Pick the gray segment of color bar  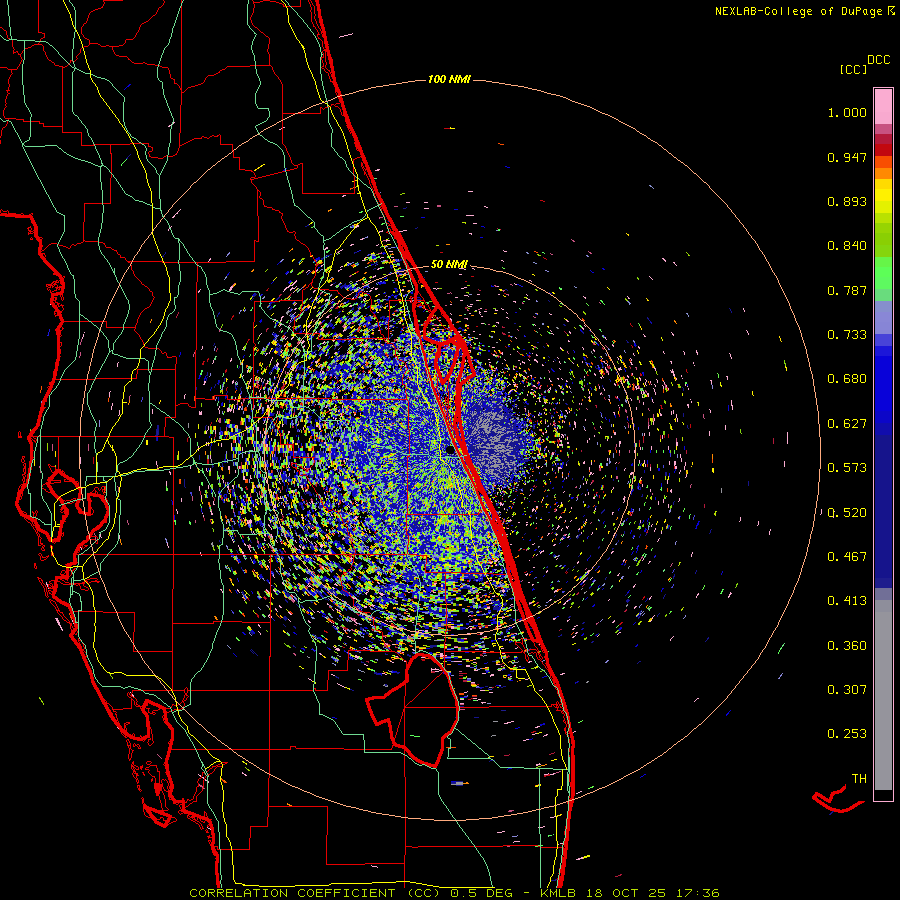click(883, 695)
